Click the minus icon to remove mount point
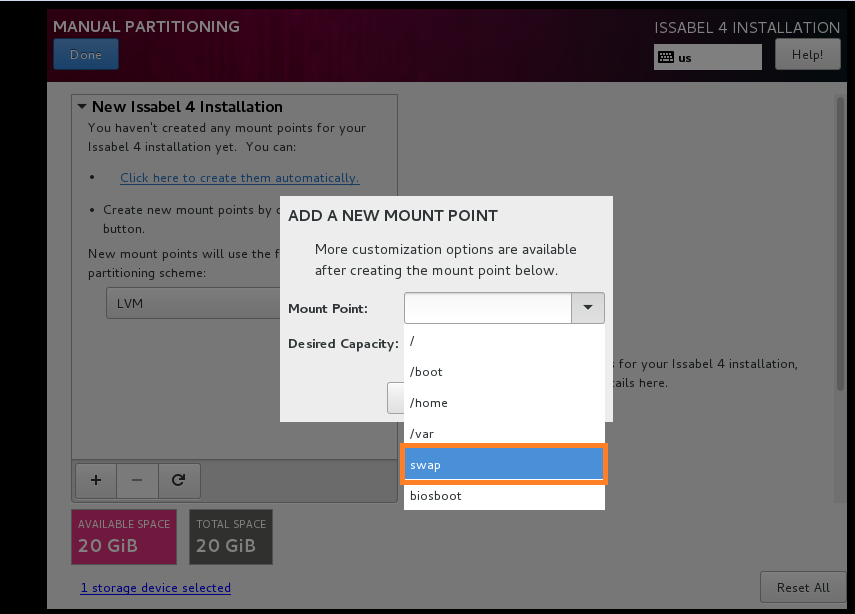The image size is (855, 614). 137,480
